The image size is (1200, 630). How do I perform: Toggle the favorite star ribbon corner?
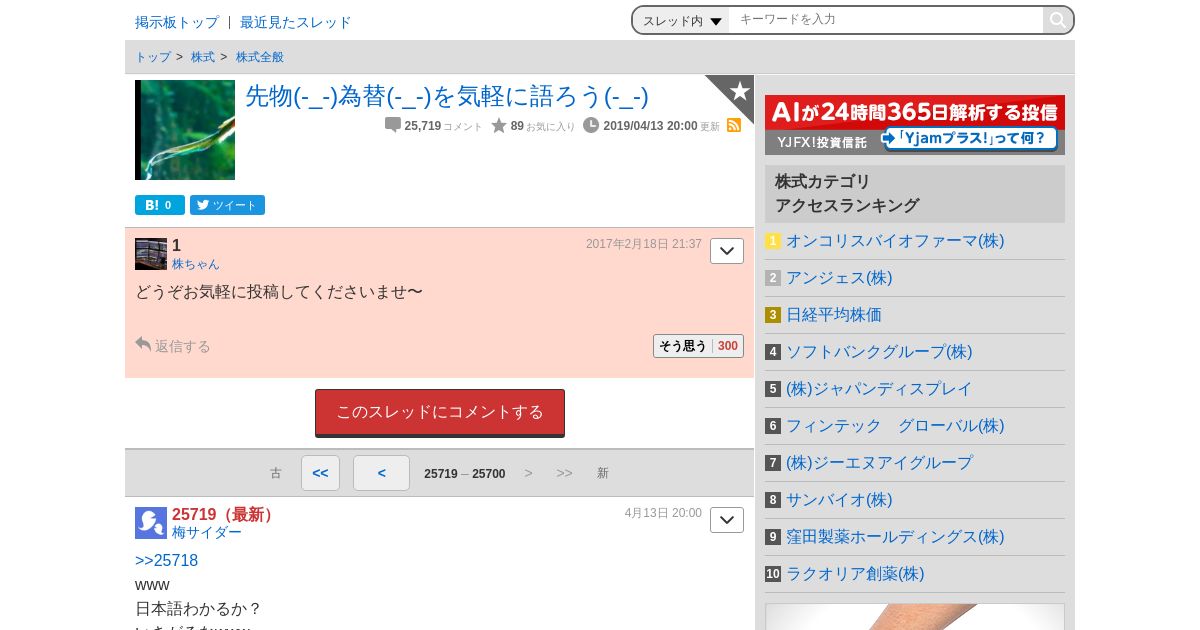pyautogui.click(x=736, y=93)
